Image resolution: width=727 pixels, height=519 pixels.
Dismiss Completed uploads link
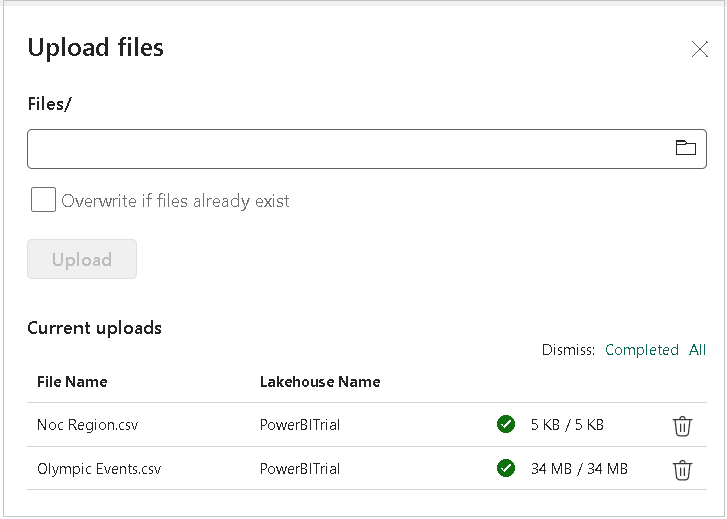tap(641, 350)
